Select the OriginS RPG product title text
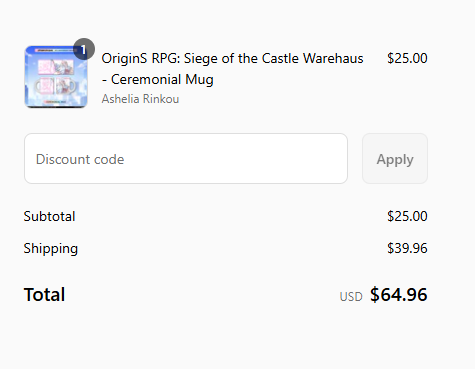 232,69
